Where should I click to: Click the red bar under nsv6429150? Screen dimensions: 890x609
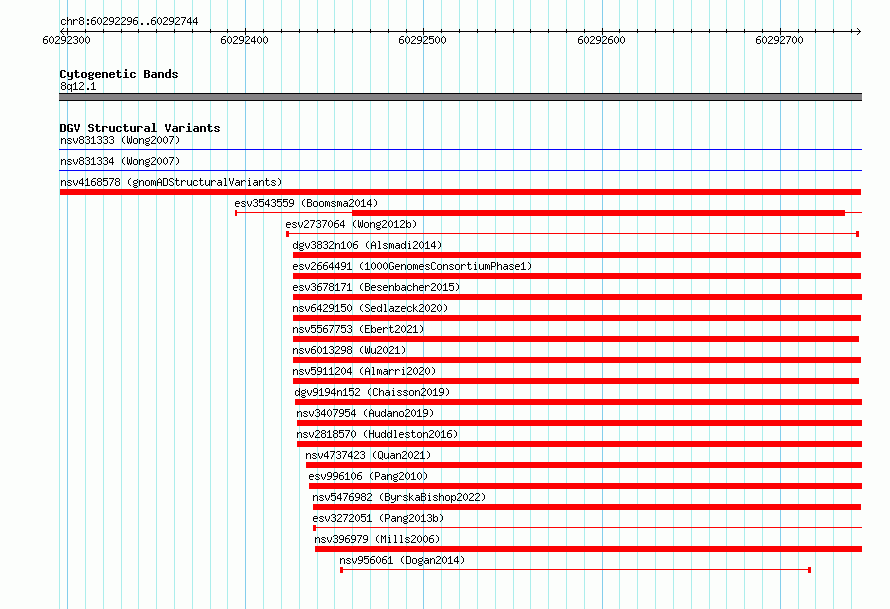coord(577,318)
